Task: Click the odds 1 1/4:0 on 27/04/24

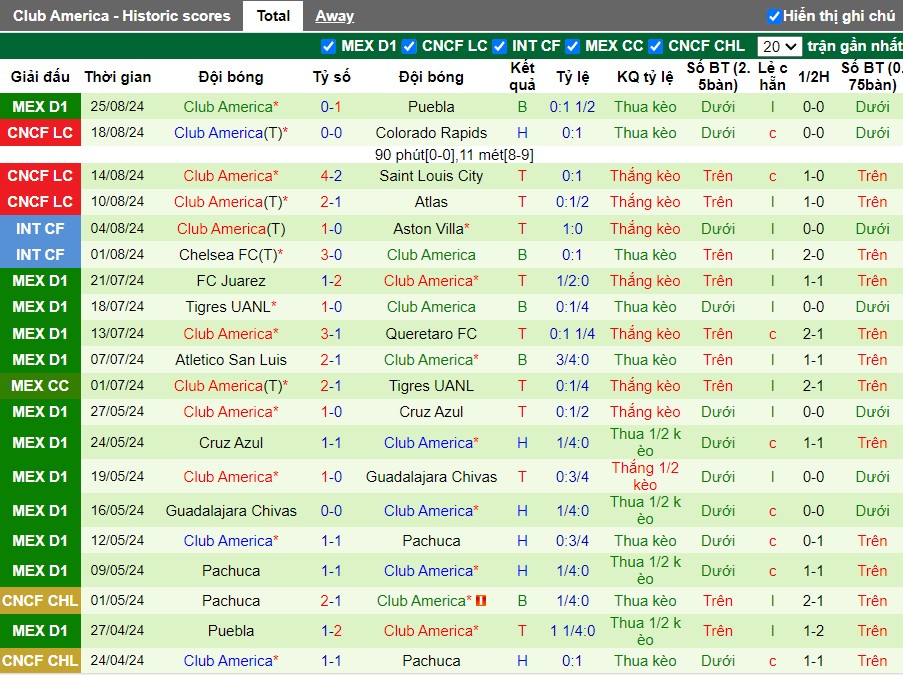Action: (572, 631)
